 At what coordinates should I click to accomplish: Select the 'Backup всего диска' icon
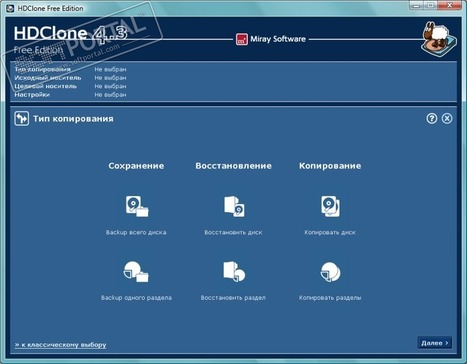click(x=137, y=206)
